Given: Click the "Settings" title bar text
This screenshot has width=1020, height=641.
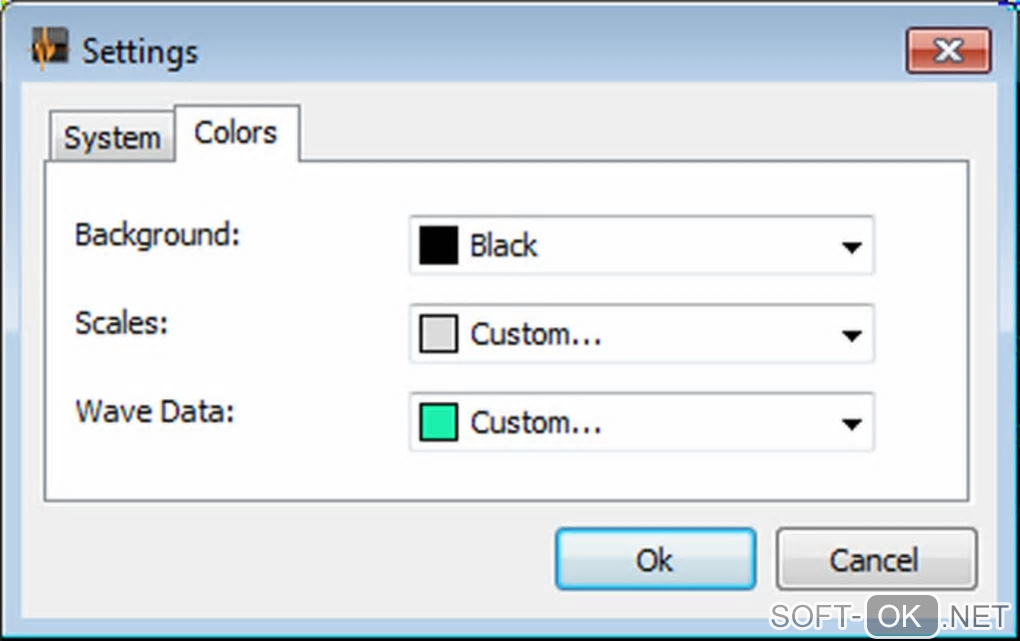Looking at the screenshot, I should coord(140,51).
